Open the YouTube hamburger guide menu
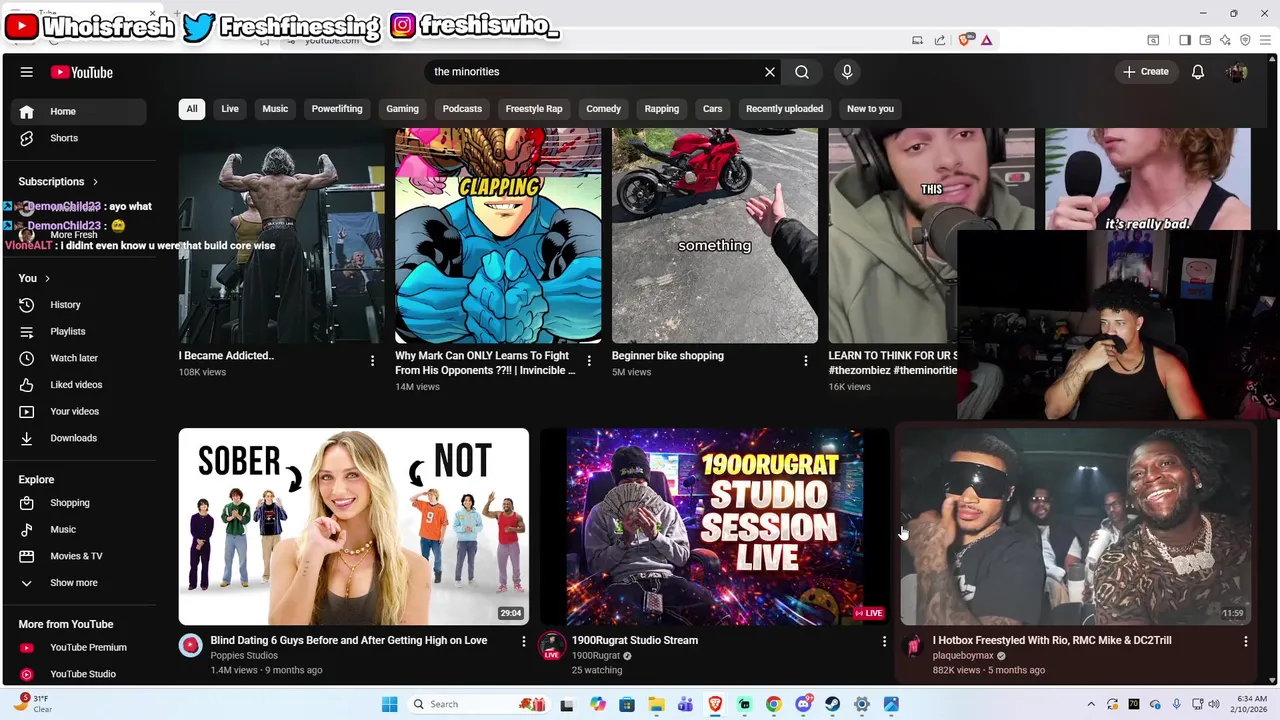 click(27, 72)
